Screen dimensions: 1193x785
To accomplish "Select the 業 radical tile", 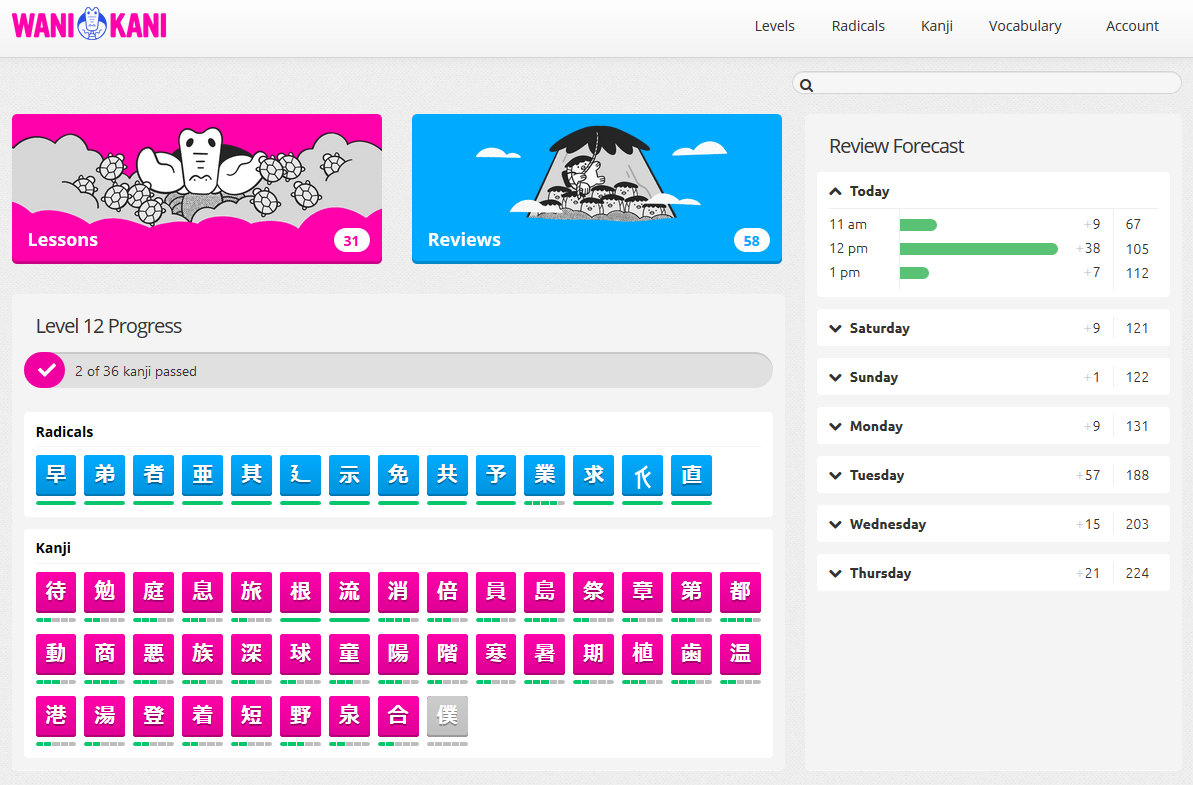I will point(545,475).
